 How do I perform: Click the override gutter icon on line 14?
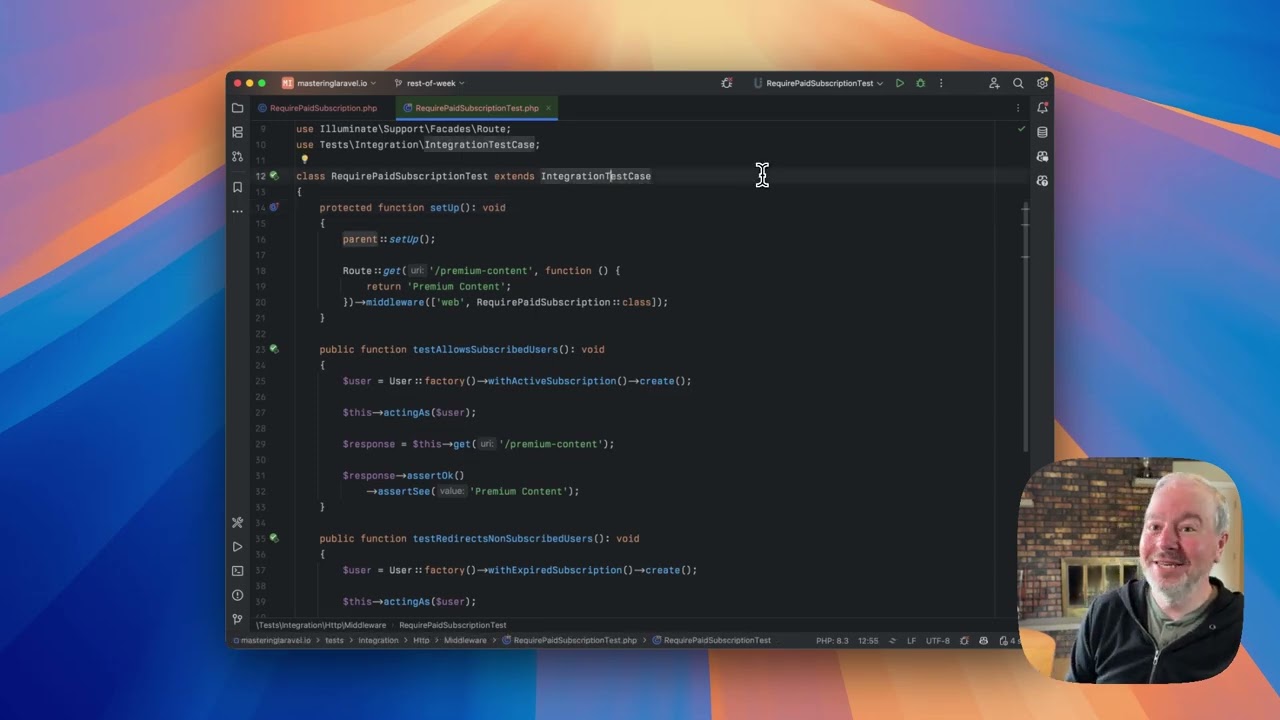pyautogui.click(x=274, y=207)
